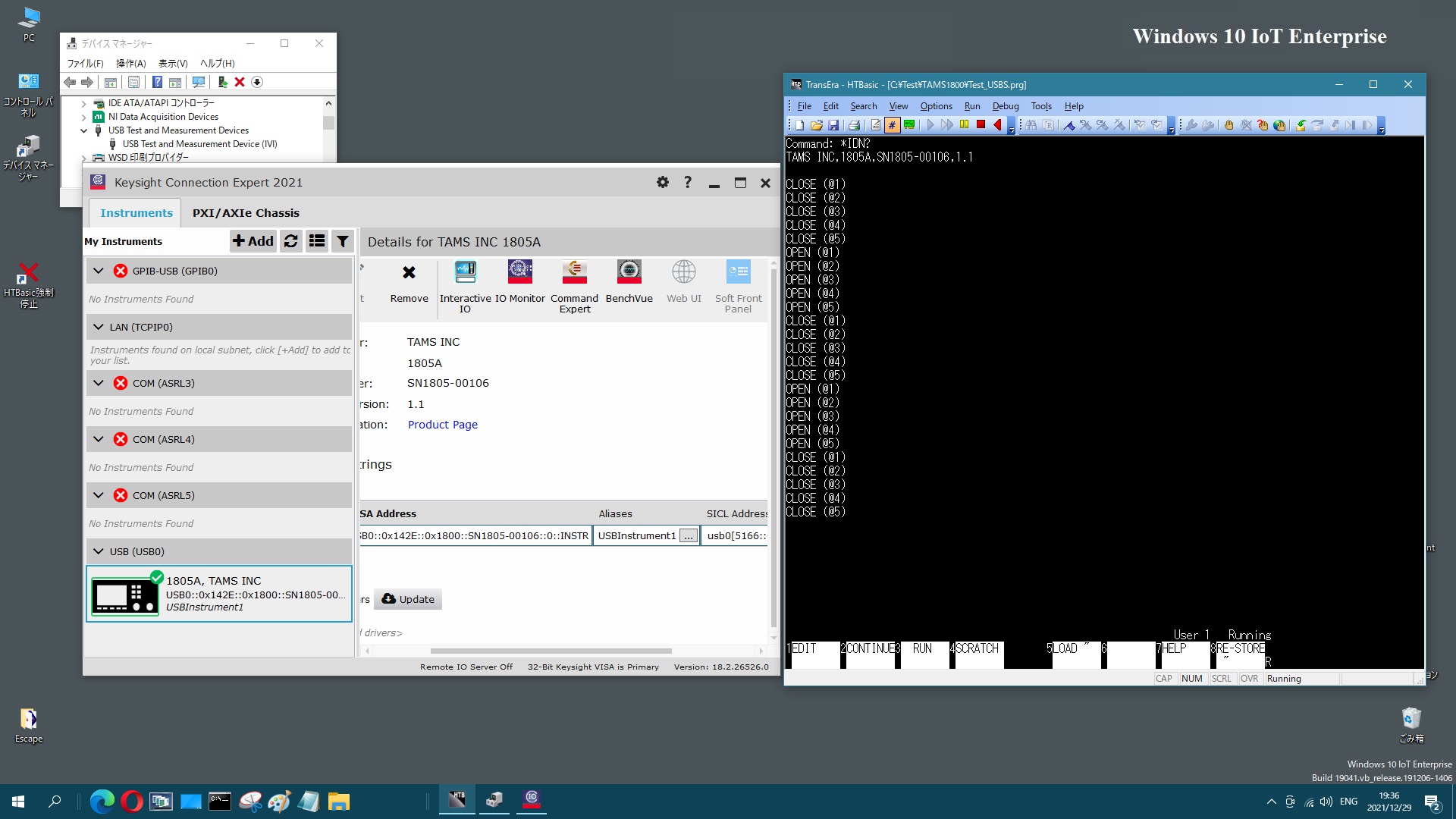
Task: Click the HTBasic open-file folder icon
Action: (816, 125)
